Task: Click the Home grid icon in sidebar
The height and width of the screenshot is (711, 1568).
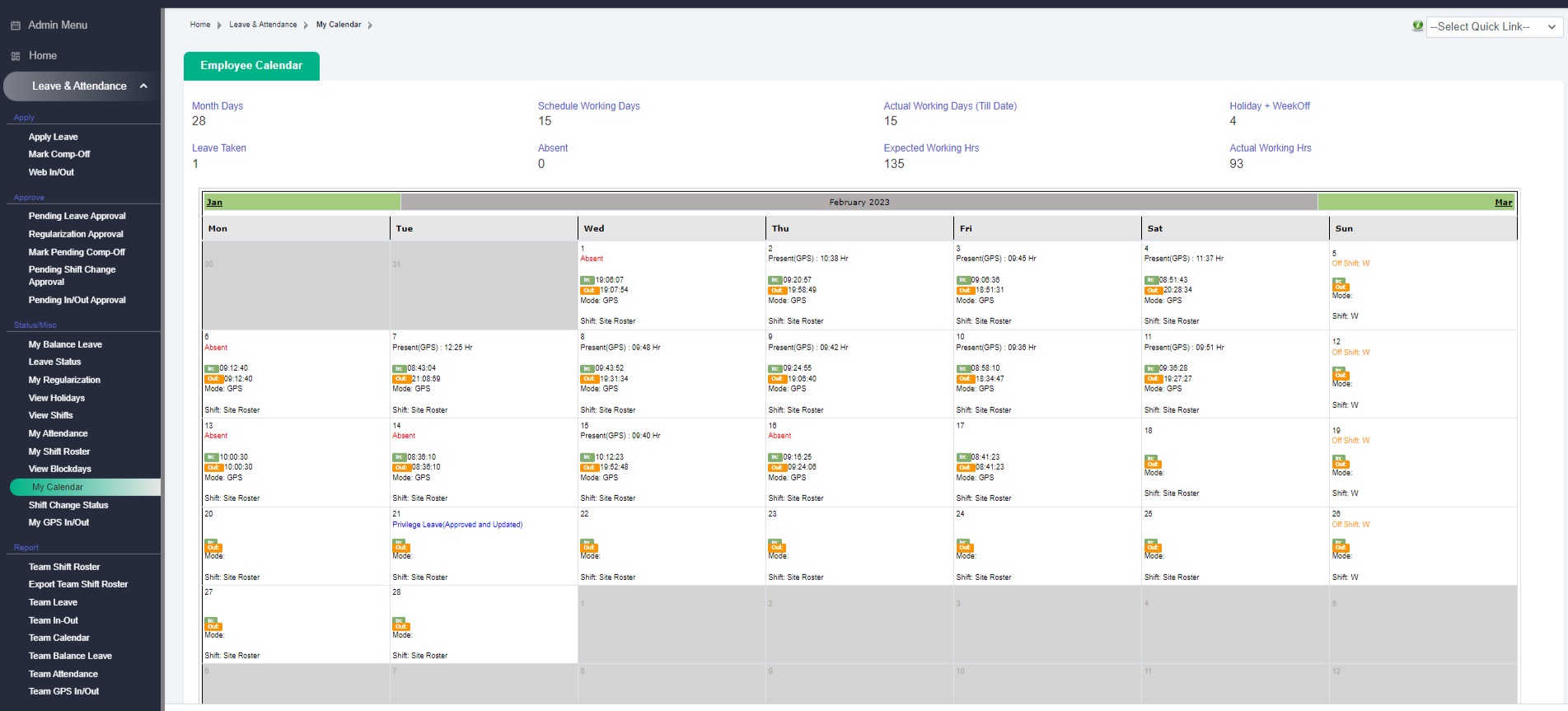Action: pyautogui.click(x=16, y=56)
